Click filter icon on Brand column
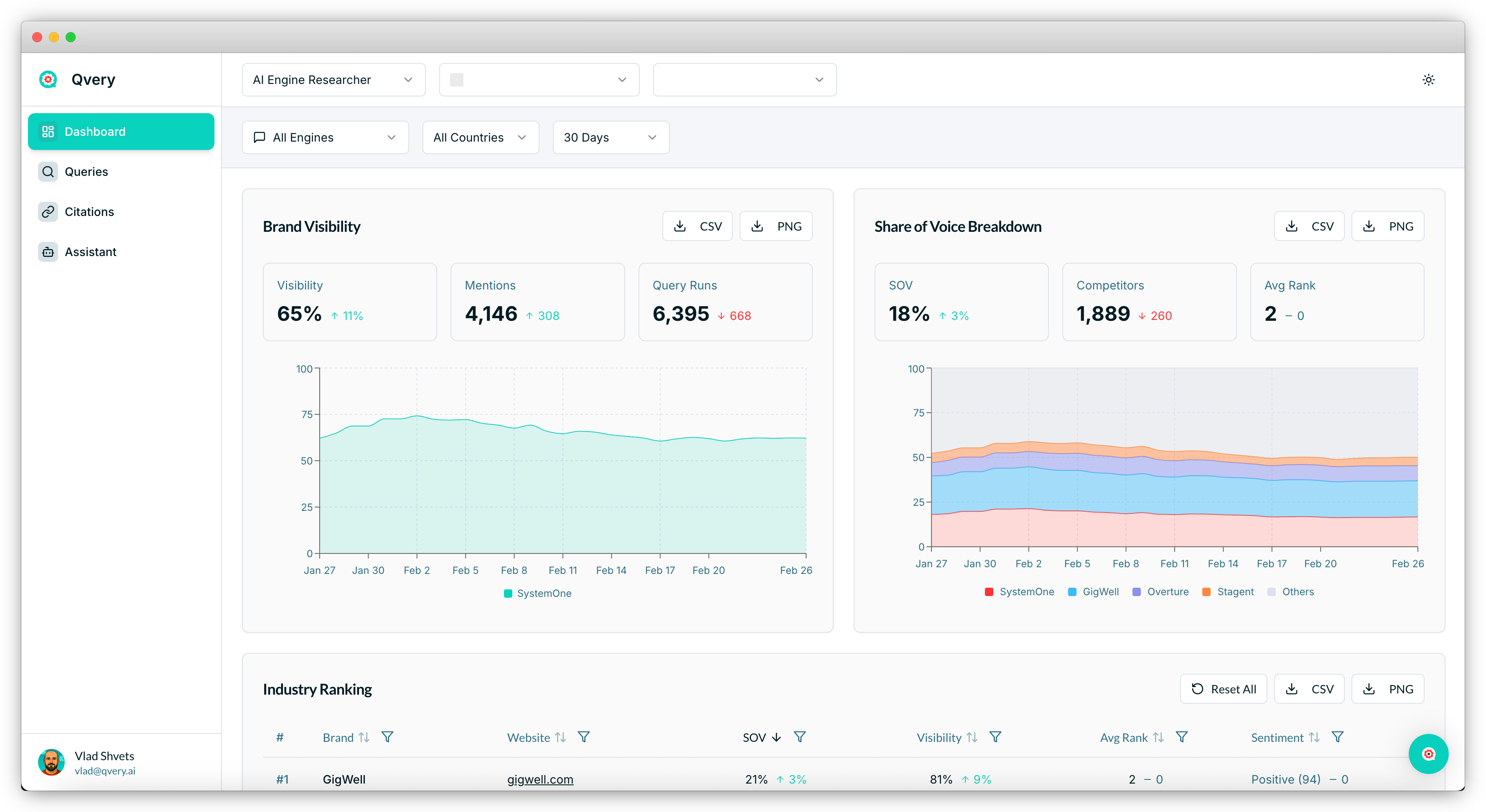The image size is (1486, 812). click(388, 737)
